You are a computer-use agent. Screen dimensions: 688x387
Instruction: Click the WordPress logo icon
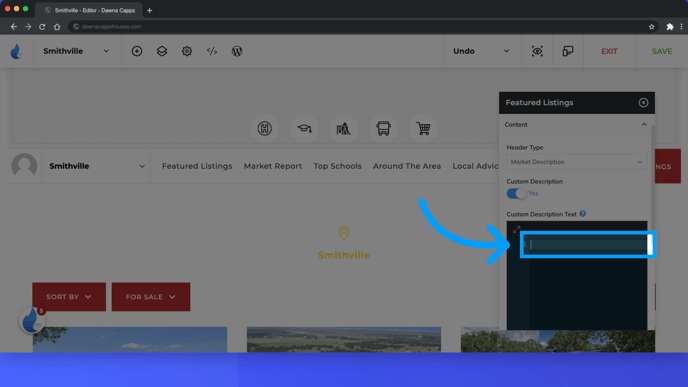click(x=237, y=51)
